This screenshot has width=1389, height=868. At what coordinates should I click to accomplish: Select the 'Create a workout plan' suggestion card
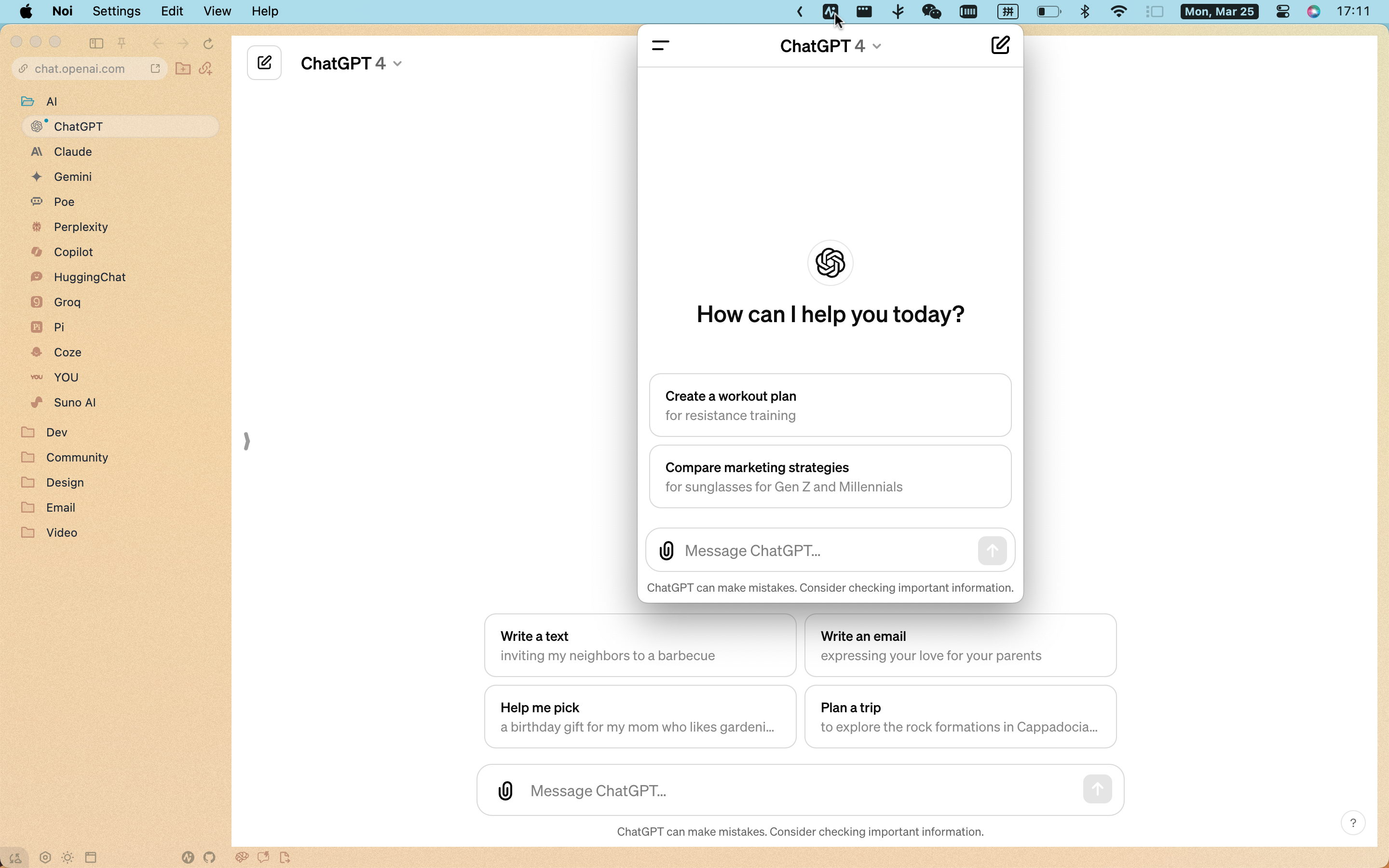(830, 405)
